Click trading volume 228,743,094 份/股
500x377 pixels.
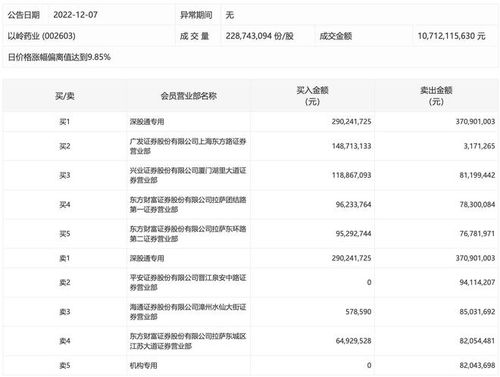(x=259, y=36)
